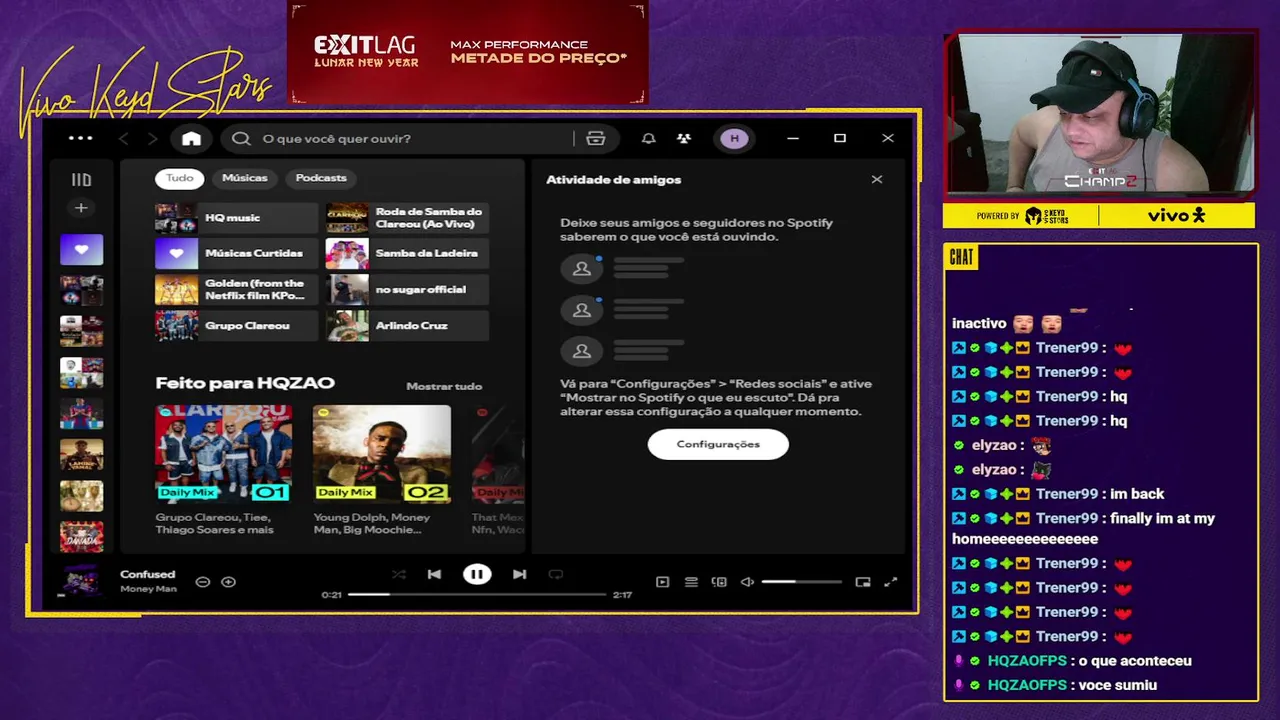Mute with the volume speaker icon

click(x=747, y=582)
